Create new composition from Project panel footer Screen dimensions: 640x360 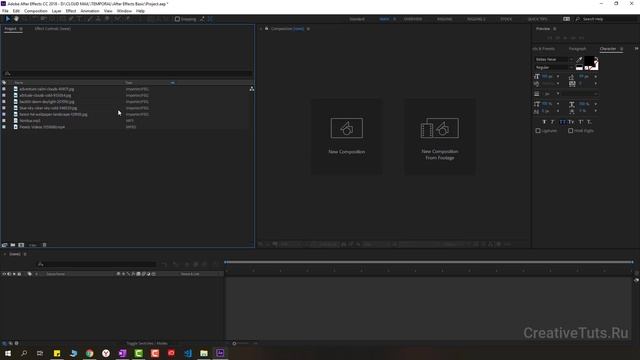(x=21, y=245)
